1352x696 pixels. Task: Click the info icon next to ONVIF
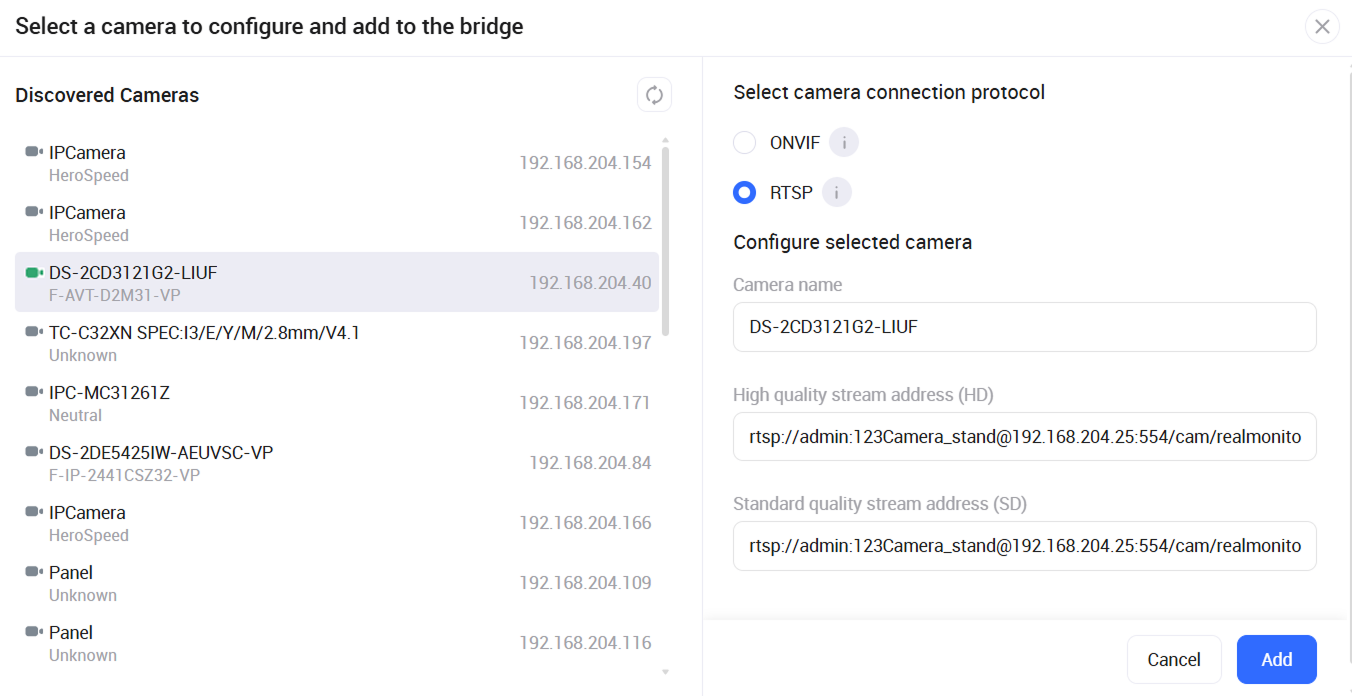tap(844, 143)
